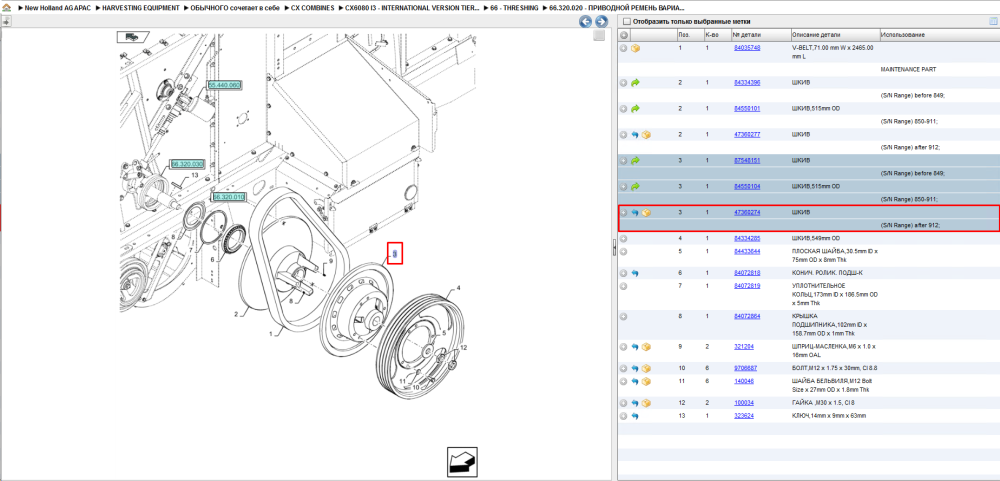Click the box icon for part 100034
Viewport: 1000px width, 481px height.
(x=646, y=403)
